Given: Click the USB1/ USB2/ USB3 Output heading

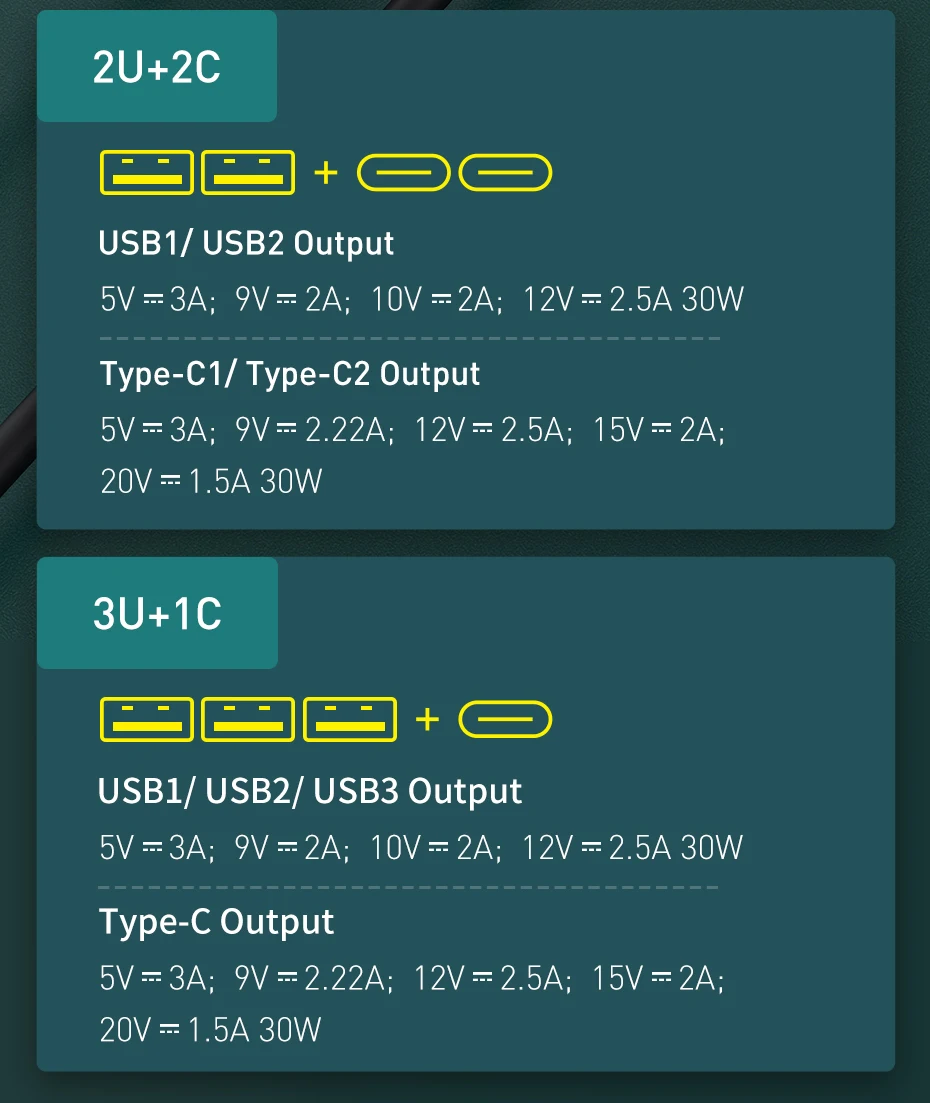Looking at the screenshot, I should [x=310, y=791].
